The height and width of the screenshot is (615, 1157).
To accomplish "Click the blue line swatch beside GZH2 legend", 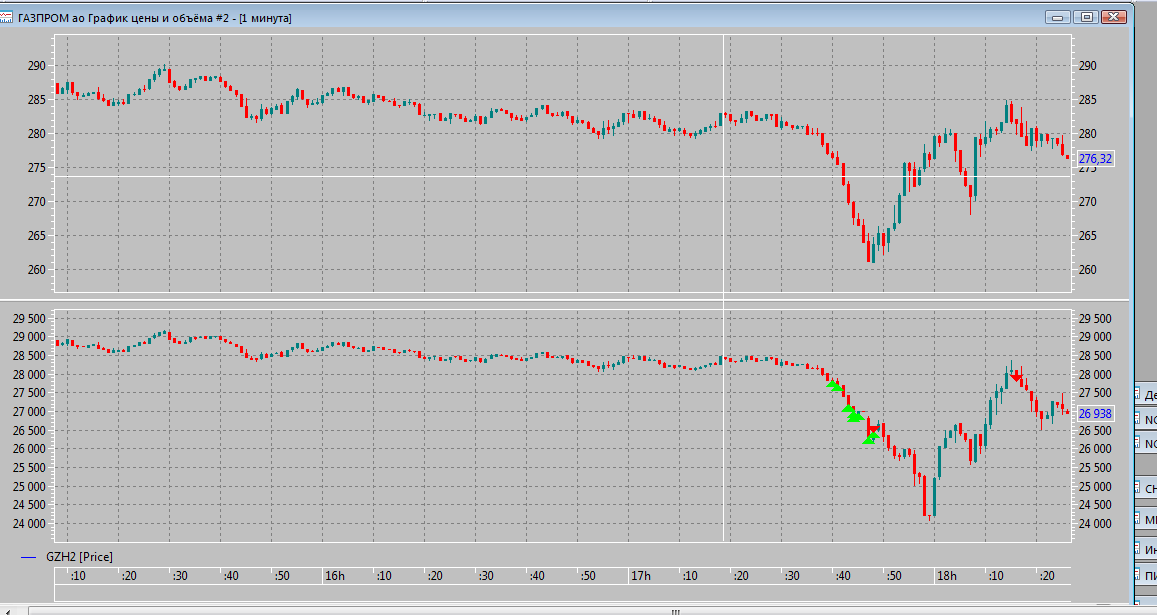I will [x=29, y=557].
